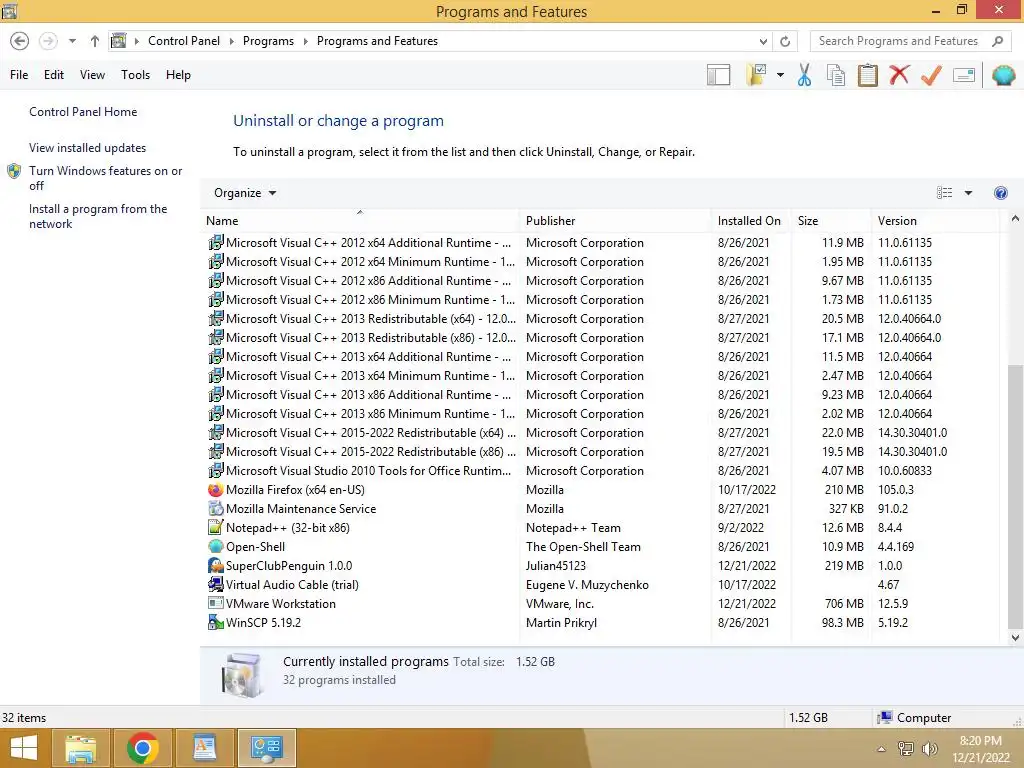Select the WinSCP 5.19.2 entry
This screenshot has width=1024, height=768.
pyautogui.click(x=601, y=623)
